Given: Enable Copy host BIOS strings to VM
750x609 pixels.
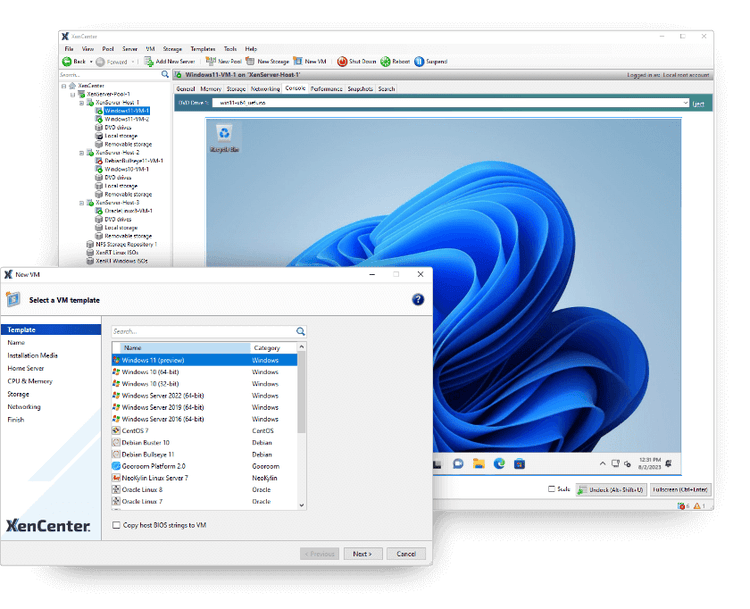Looking at the screenshot, I should tap(116, 525).
